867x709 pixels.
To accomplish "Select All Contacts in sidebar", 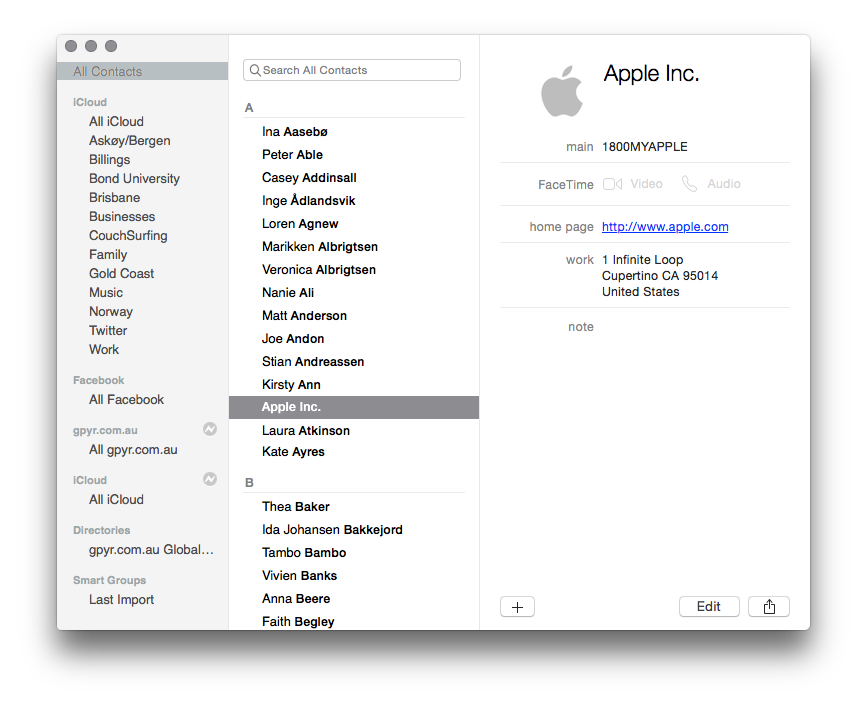I will (x=143, y=71).
